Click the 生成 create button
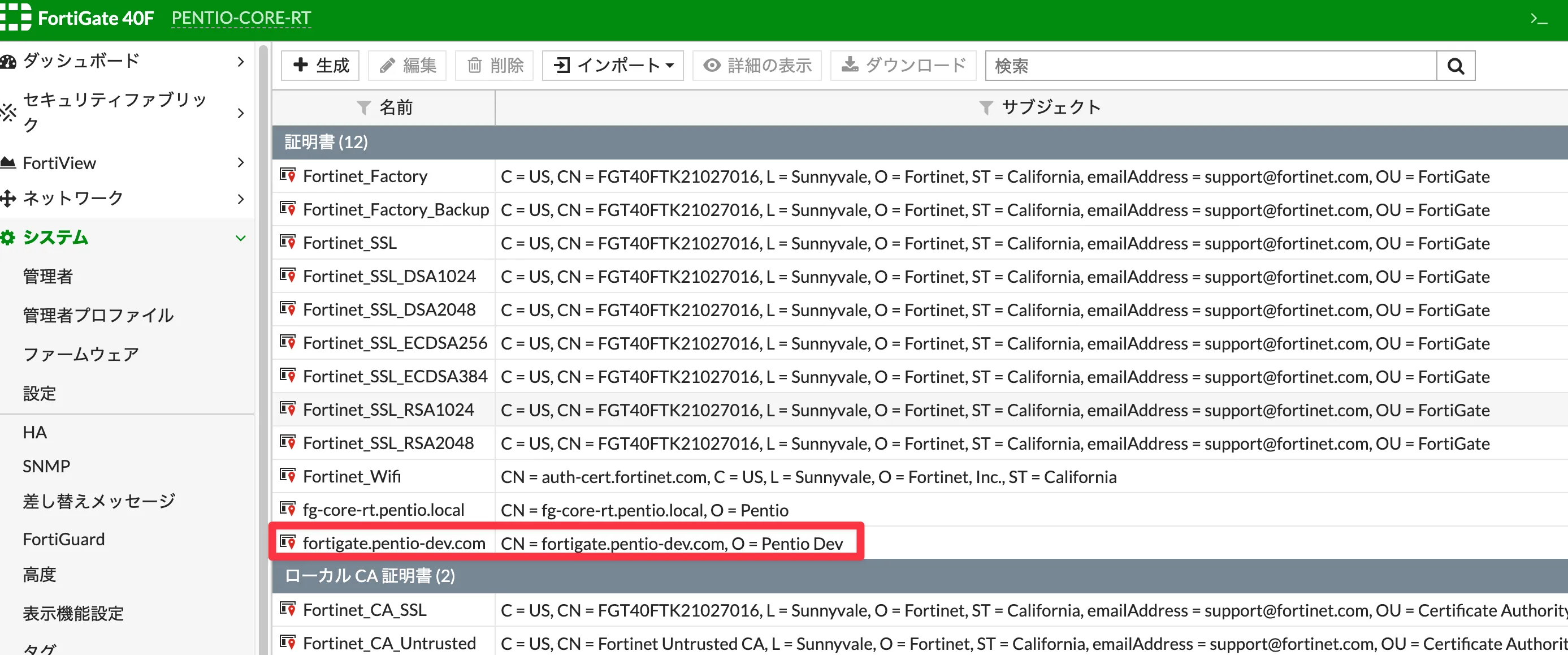 (x=320, y=66)
